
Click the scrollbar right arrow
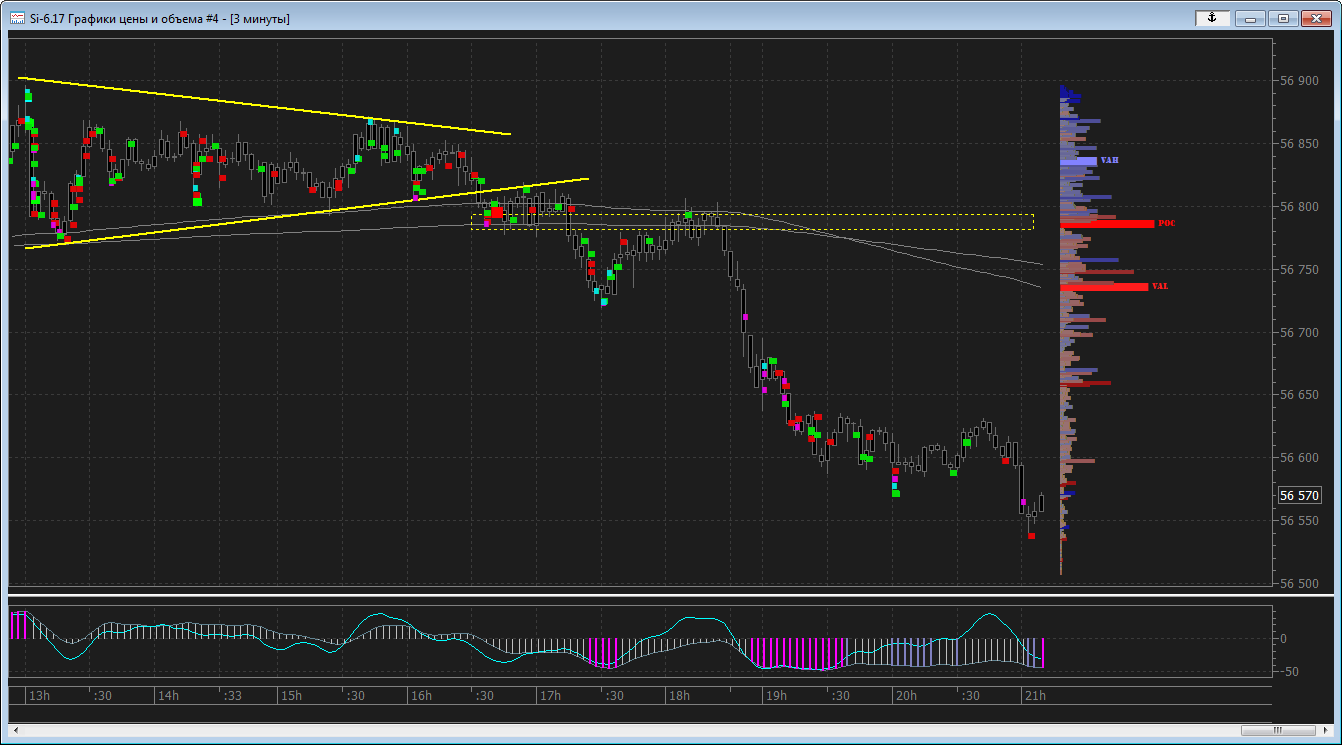[1326, 729]
